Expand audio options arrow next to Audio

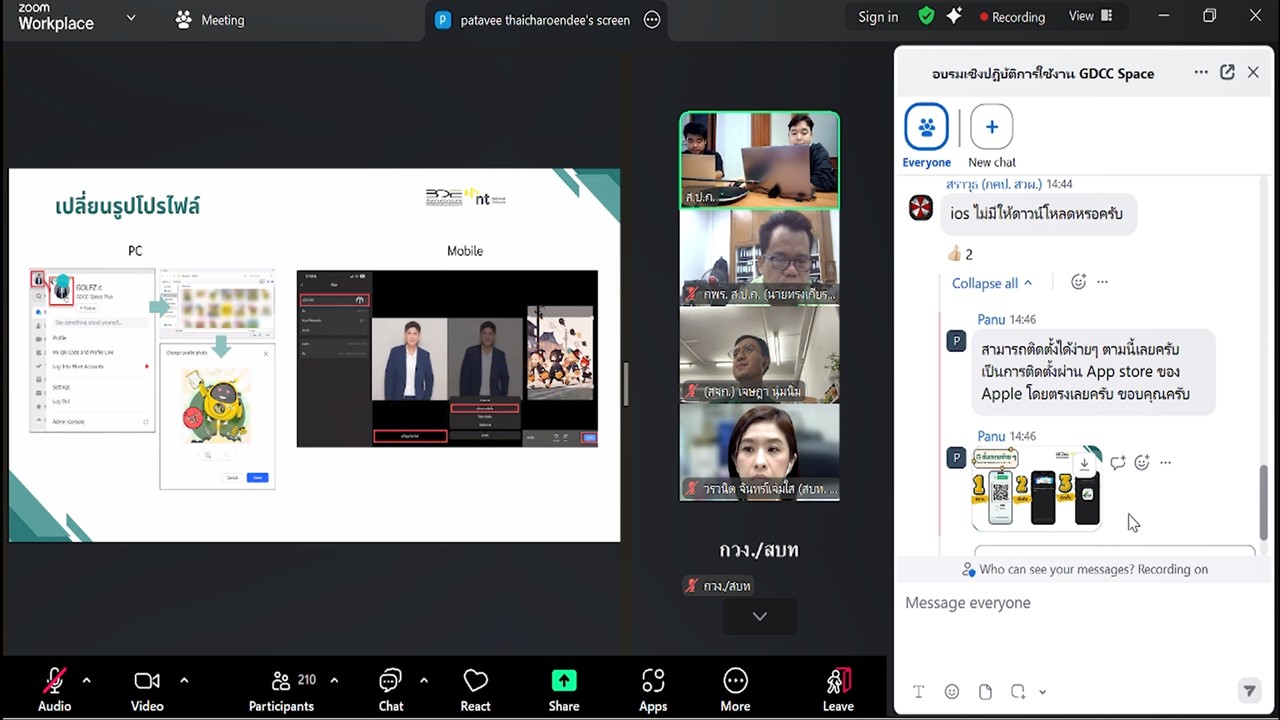pyautogui.click(x=87, y=681)
